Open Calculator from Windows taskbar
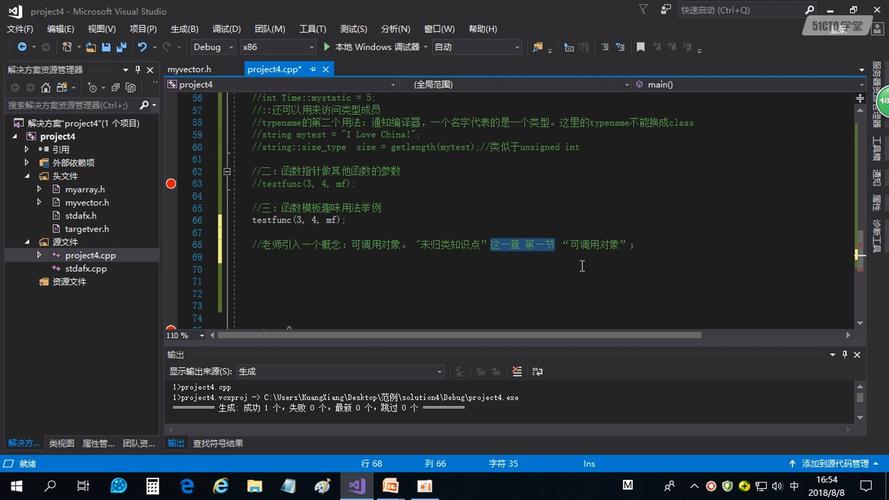The height and width of the screenshot is (500, 889). (x=153, y=486)
